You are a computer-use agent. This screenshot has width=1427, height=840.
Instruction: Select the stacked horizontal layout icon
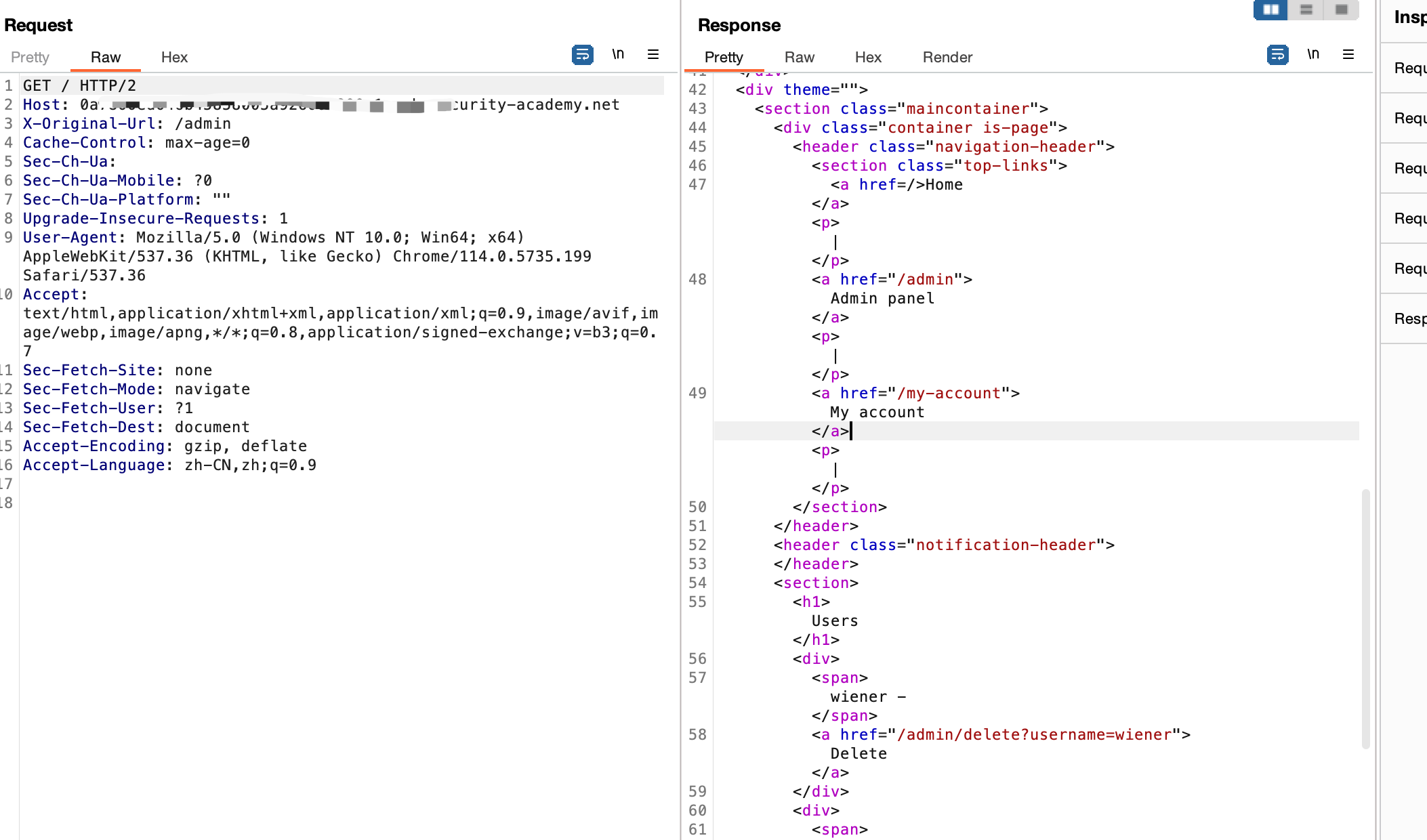point(1306,10)
